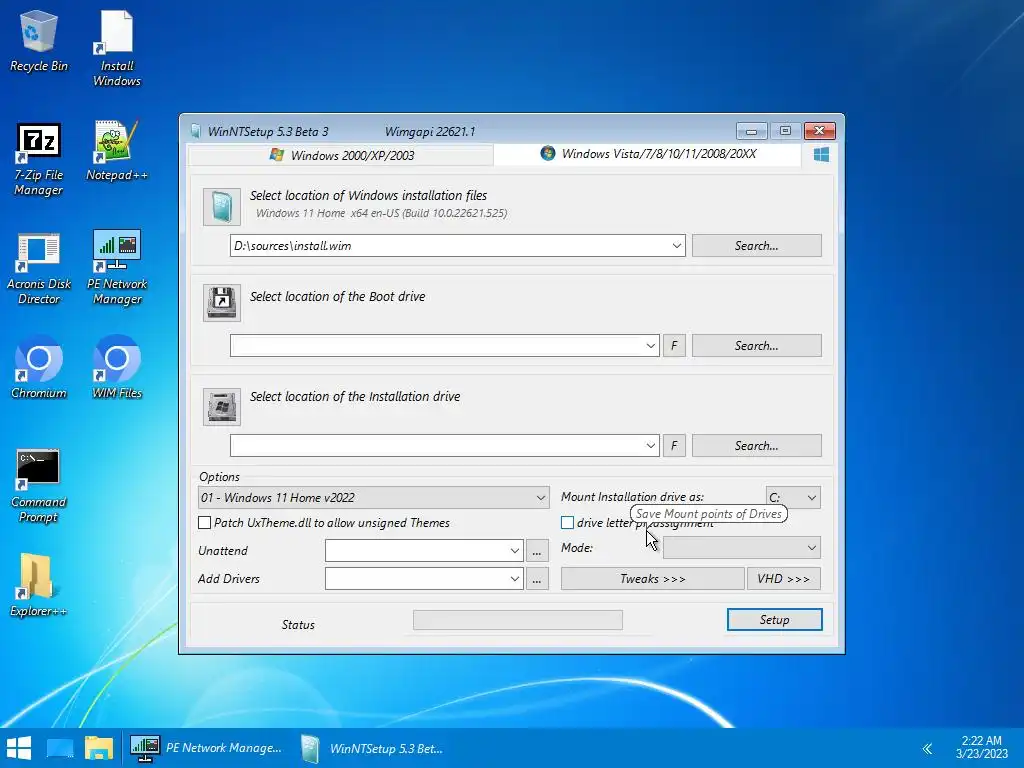Click Search for the Installation drive
The image size is (1024, 768).
tap(756, 445)
